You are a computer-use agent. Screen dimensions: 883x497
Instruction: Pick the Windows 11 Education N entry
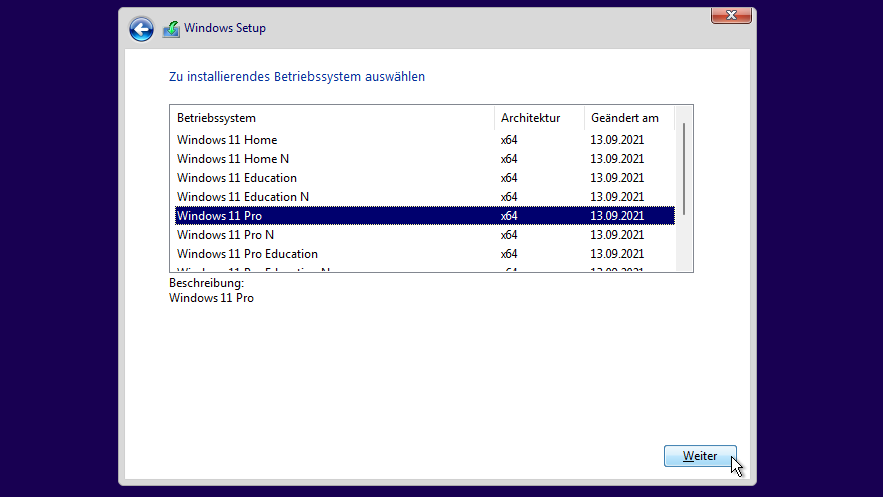pyautogui.click(x=243, y=197)
